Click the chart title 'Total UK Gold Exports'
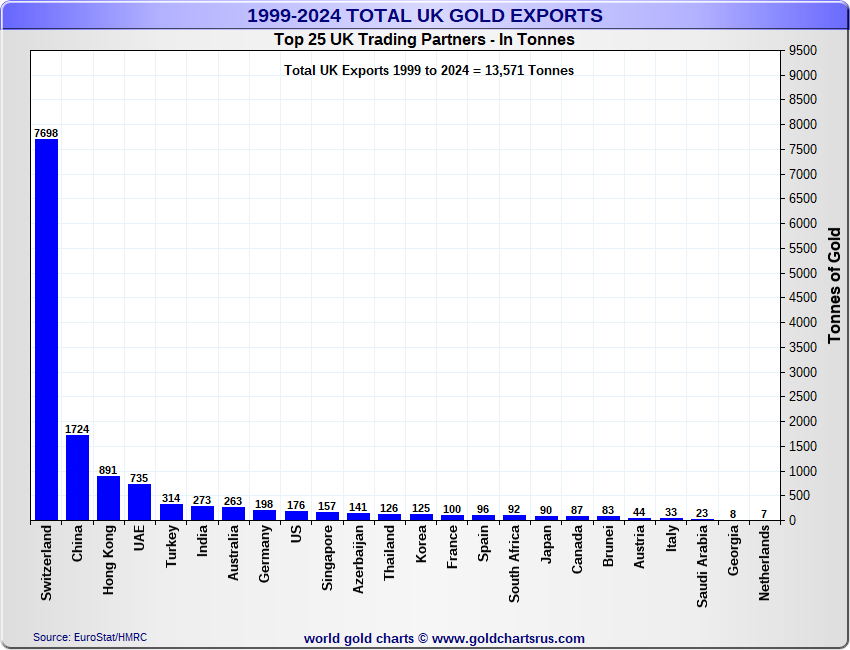This screenshot has width=850, height=650. [x=424, y=16]
